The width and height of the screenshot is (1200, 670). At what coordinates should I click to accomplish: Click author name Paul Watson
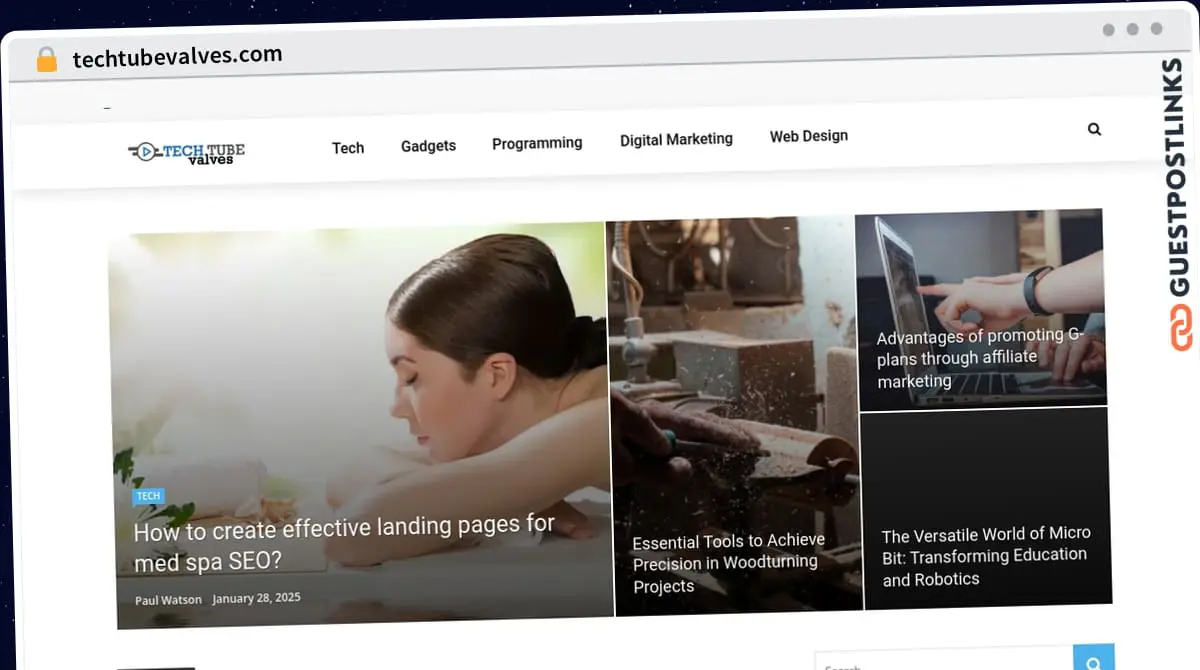[x=168, y=600]
